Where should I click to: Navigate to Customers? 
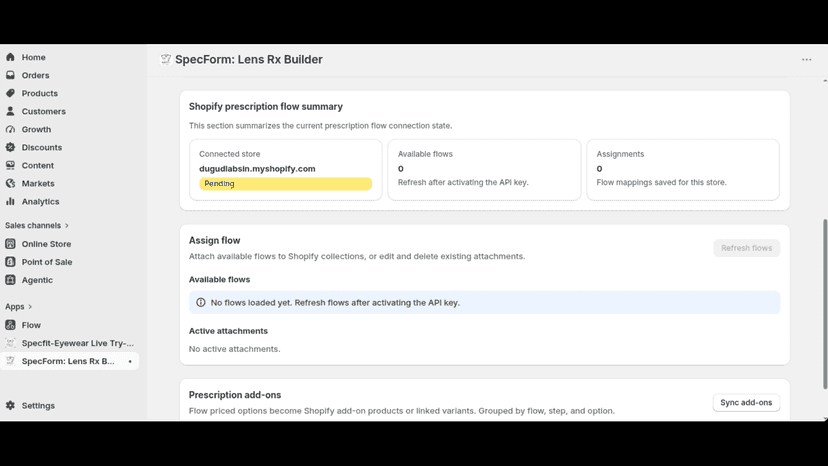(x=43, y=111)
